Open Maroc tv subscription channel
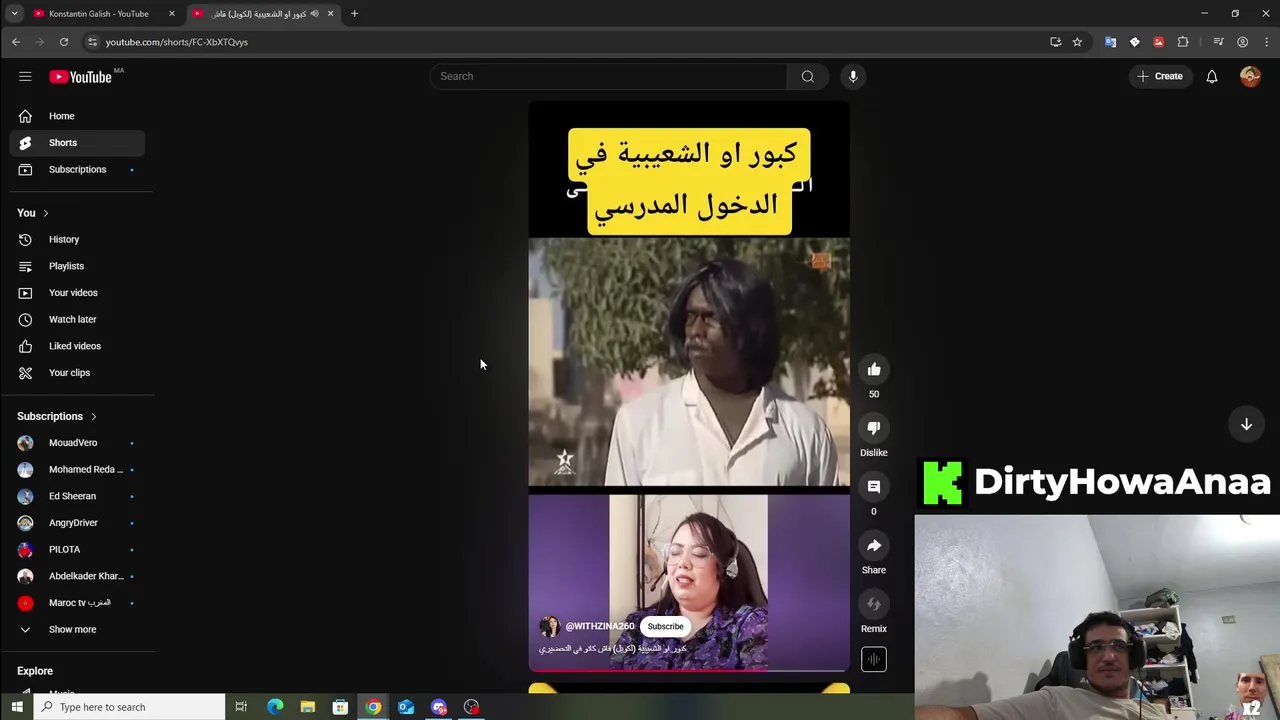The image size is (1280, 720). 77,603
